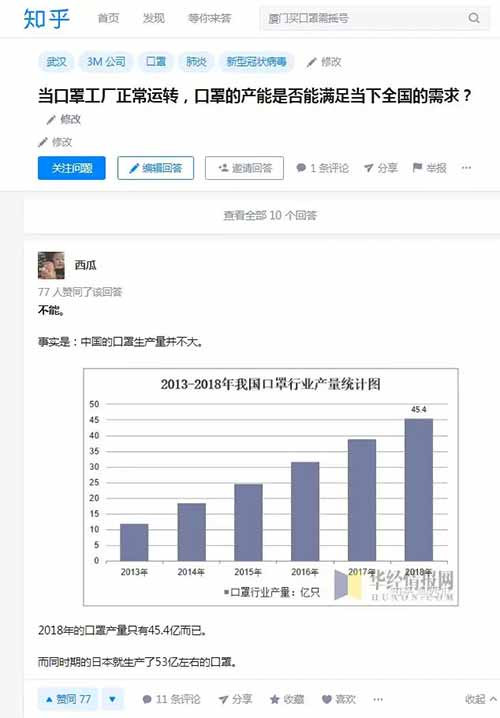Enlarge the 2013-2018 mask output chart image
The height and width of the screenshot is (718, 500).
click(271, 487)
